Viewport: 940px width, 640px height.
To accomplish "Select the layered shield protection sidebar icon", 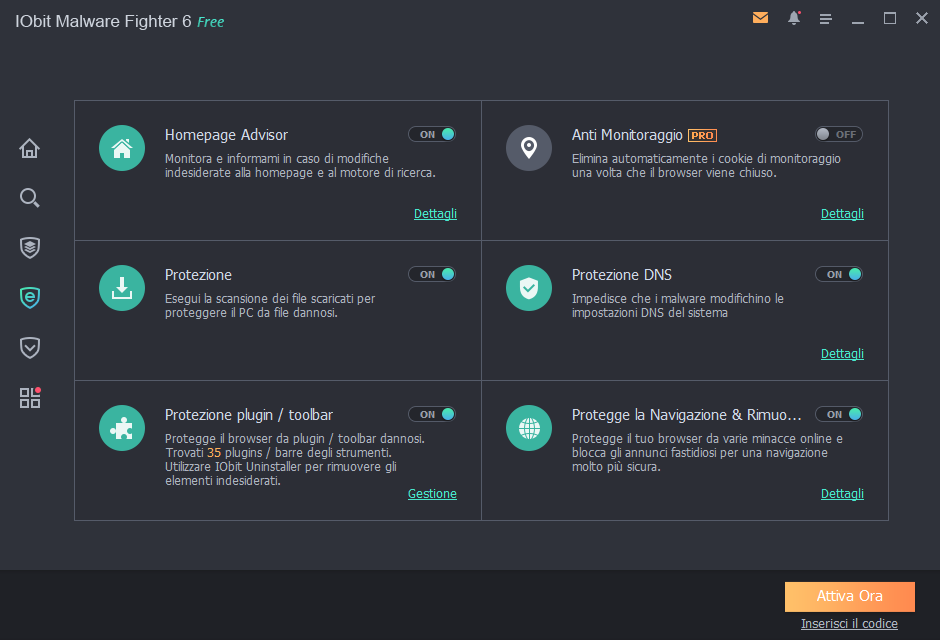I will click(x=30, y=247).
